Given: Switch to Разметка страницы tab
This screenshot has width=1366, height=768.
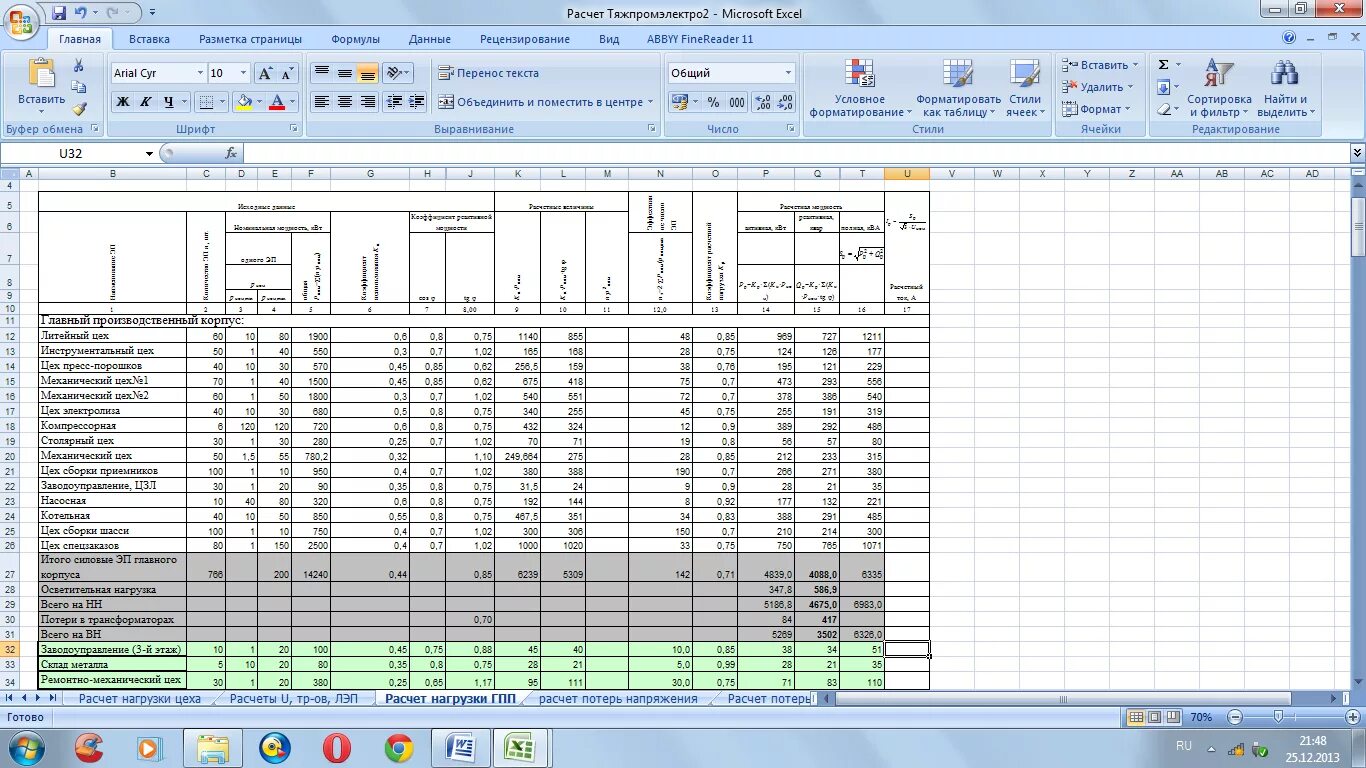Looking at the screenshot, I should [250, 39].
